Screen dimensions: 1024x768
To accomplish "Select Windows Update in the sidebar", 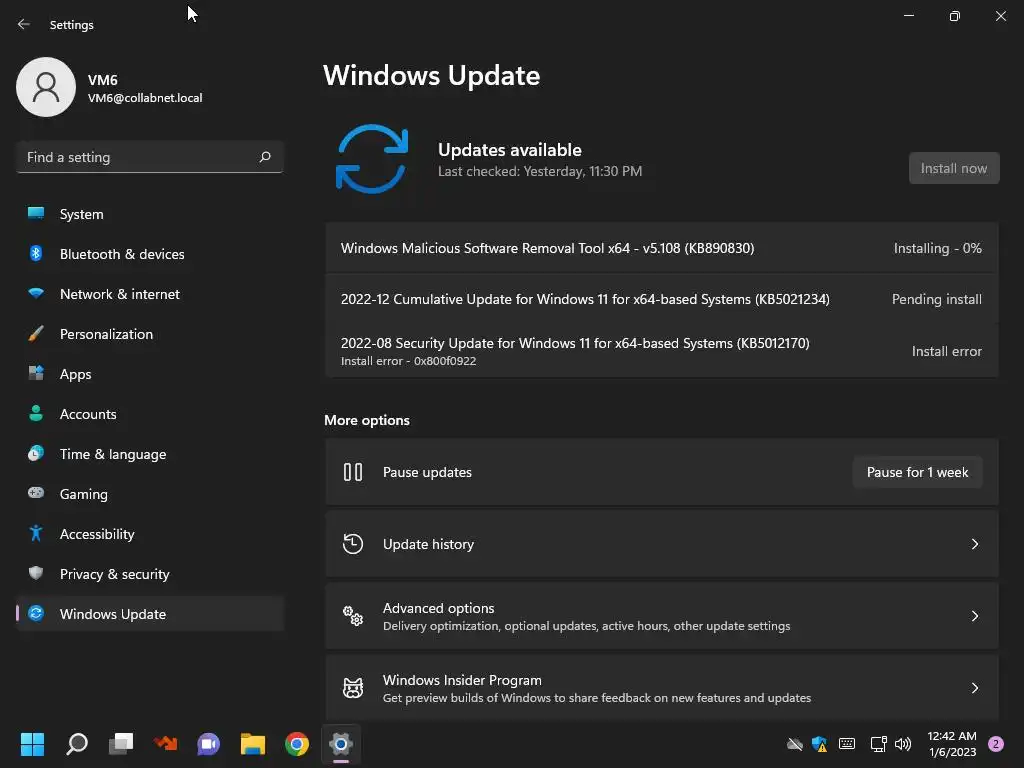I will [150, 614].
